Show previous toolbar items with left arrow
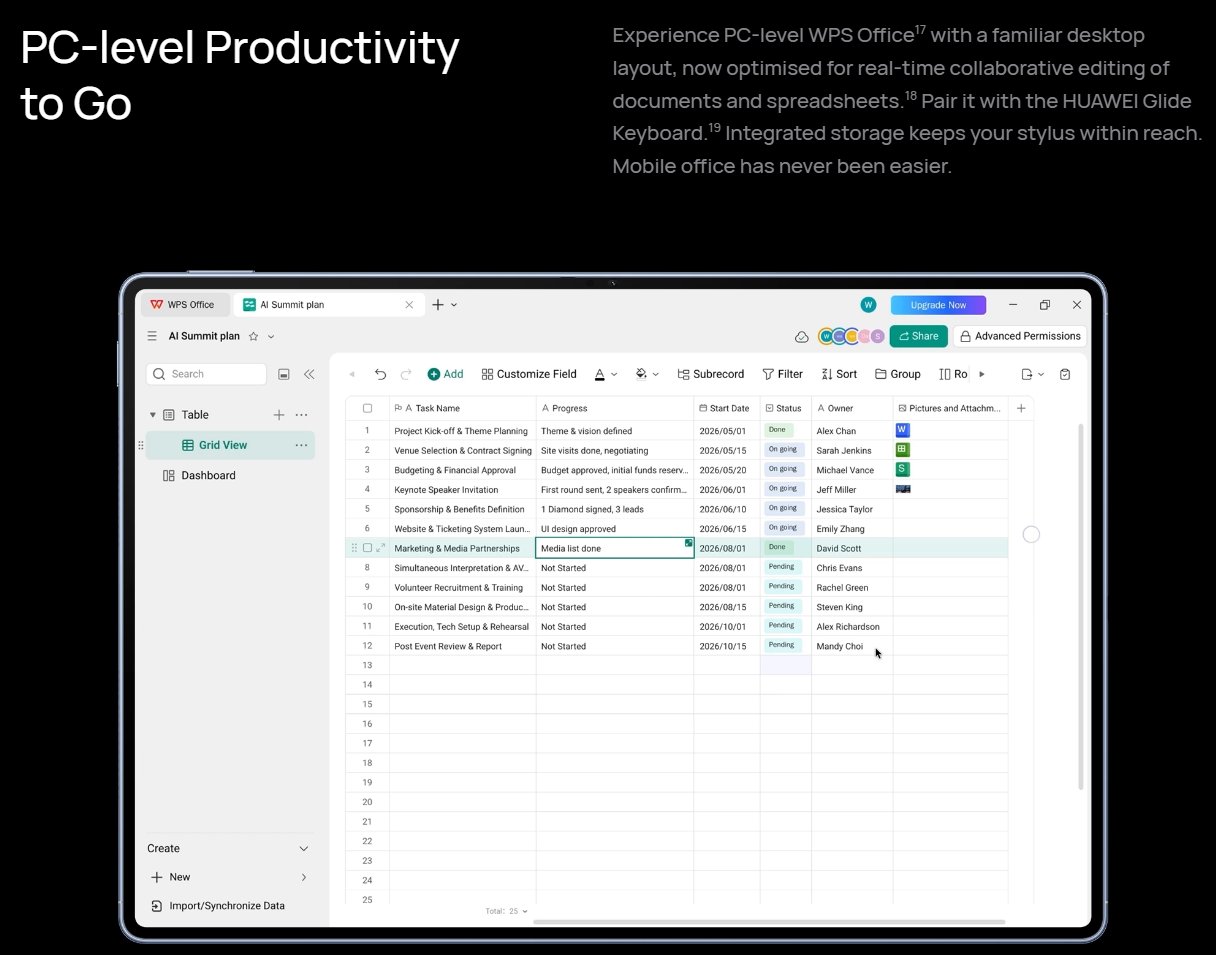Image resolution: width=1216 pixels, height=955 pixels. click(x=352, y=374)
